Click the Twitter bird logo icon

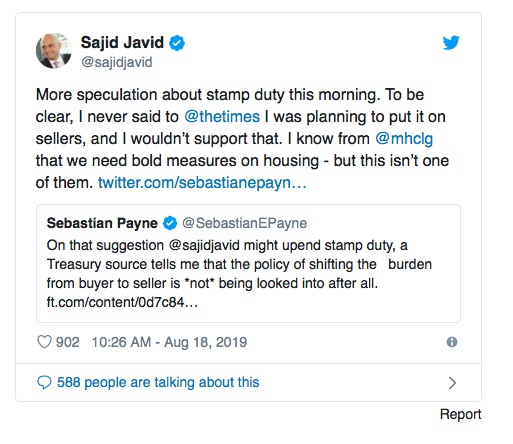point(451,42)
